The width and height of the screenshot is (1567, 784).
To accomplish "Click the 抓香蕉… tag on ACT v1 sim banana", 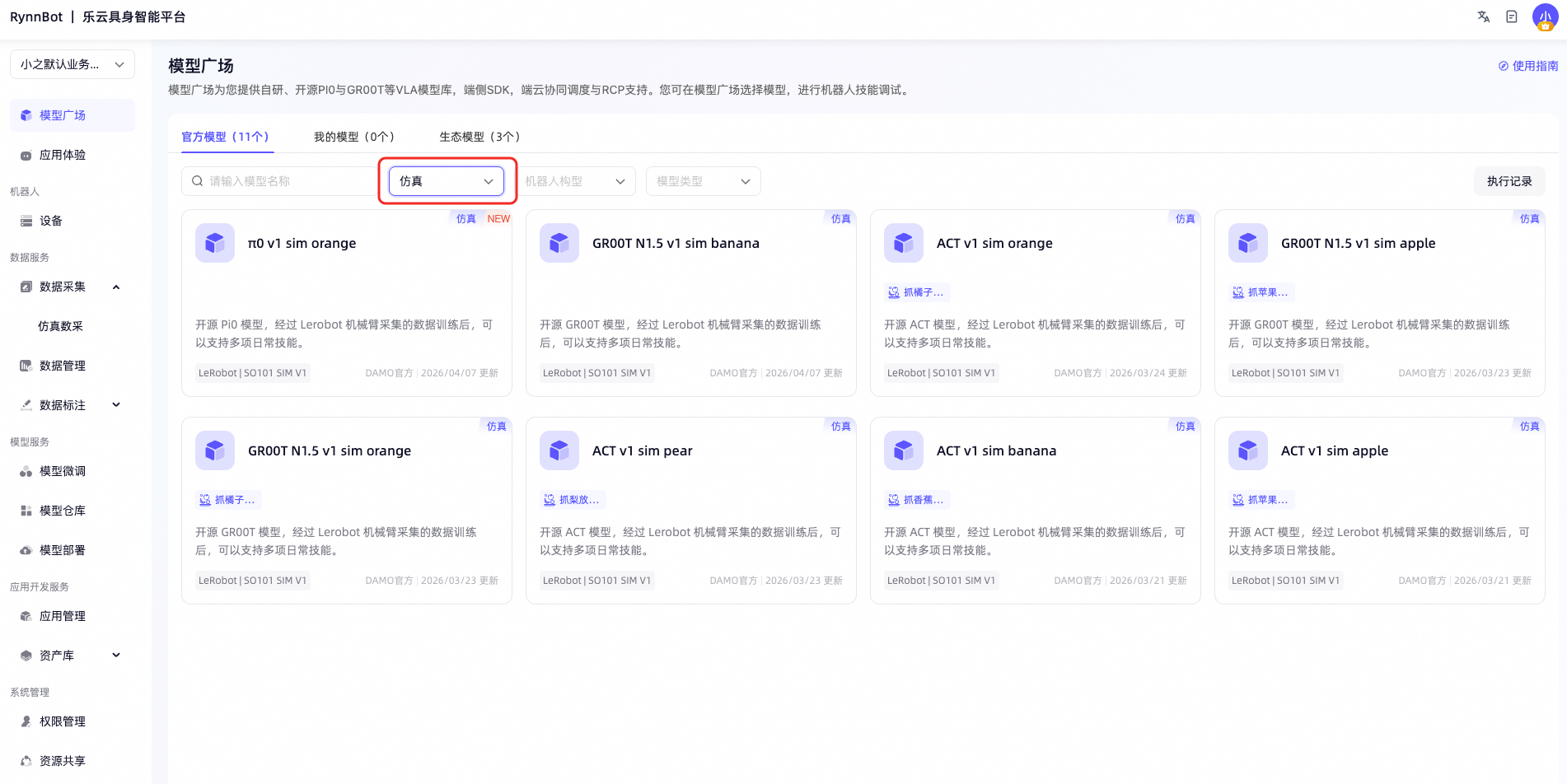I will [x=917, y=500].
